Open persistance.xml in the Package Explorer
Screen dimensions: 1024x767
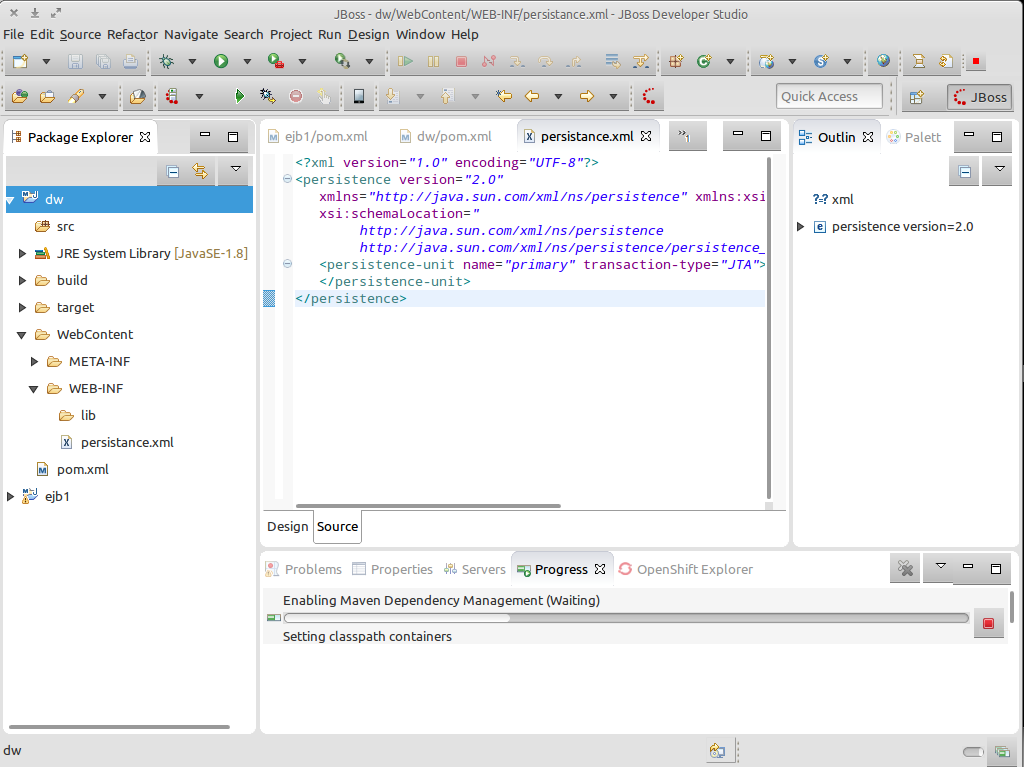[x=127, y=442]
